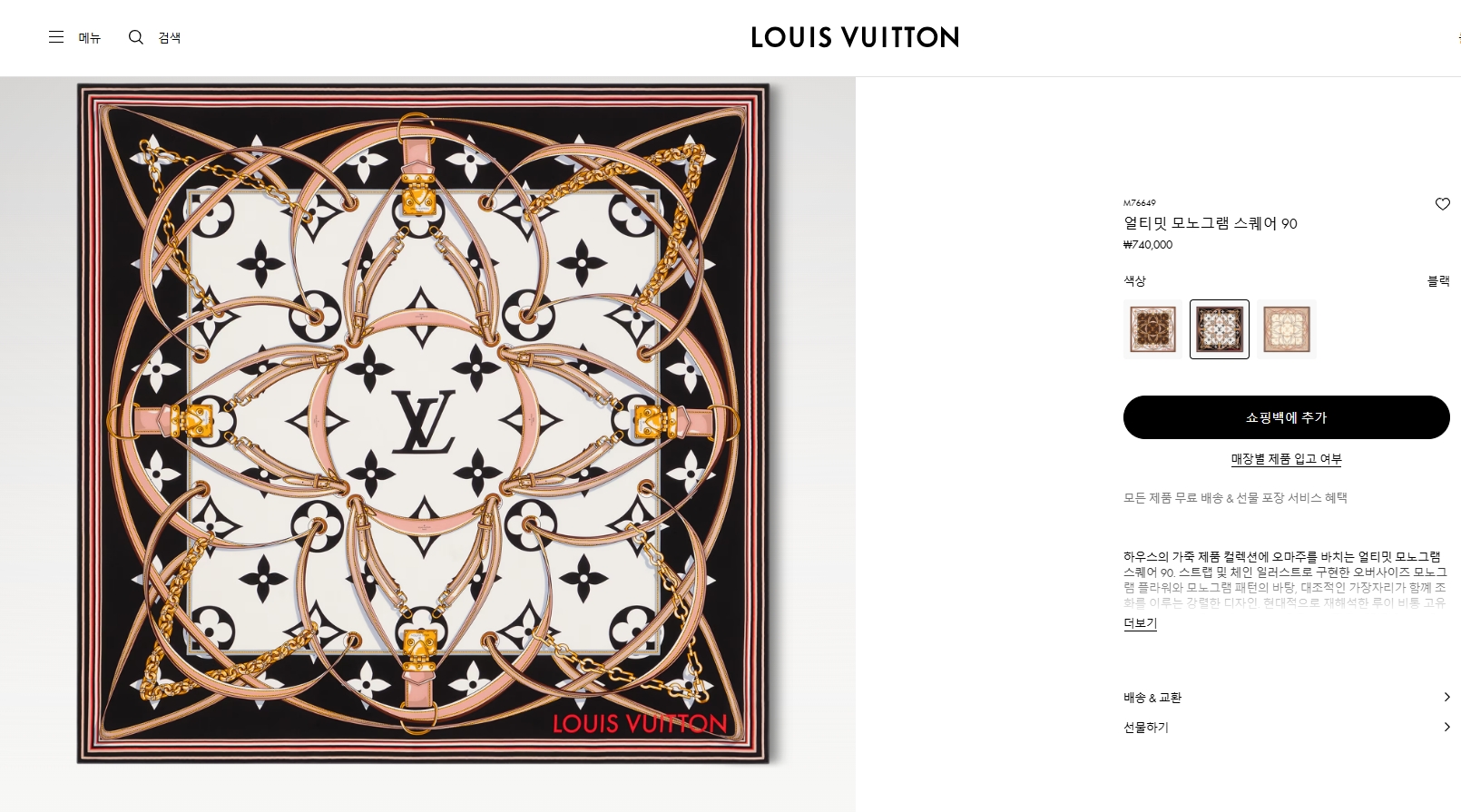Click the product title 얼티밋 모노그램 스퀘어 90

[1211, 223]
